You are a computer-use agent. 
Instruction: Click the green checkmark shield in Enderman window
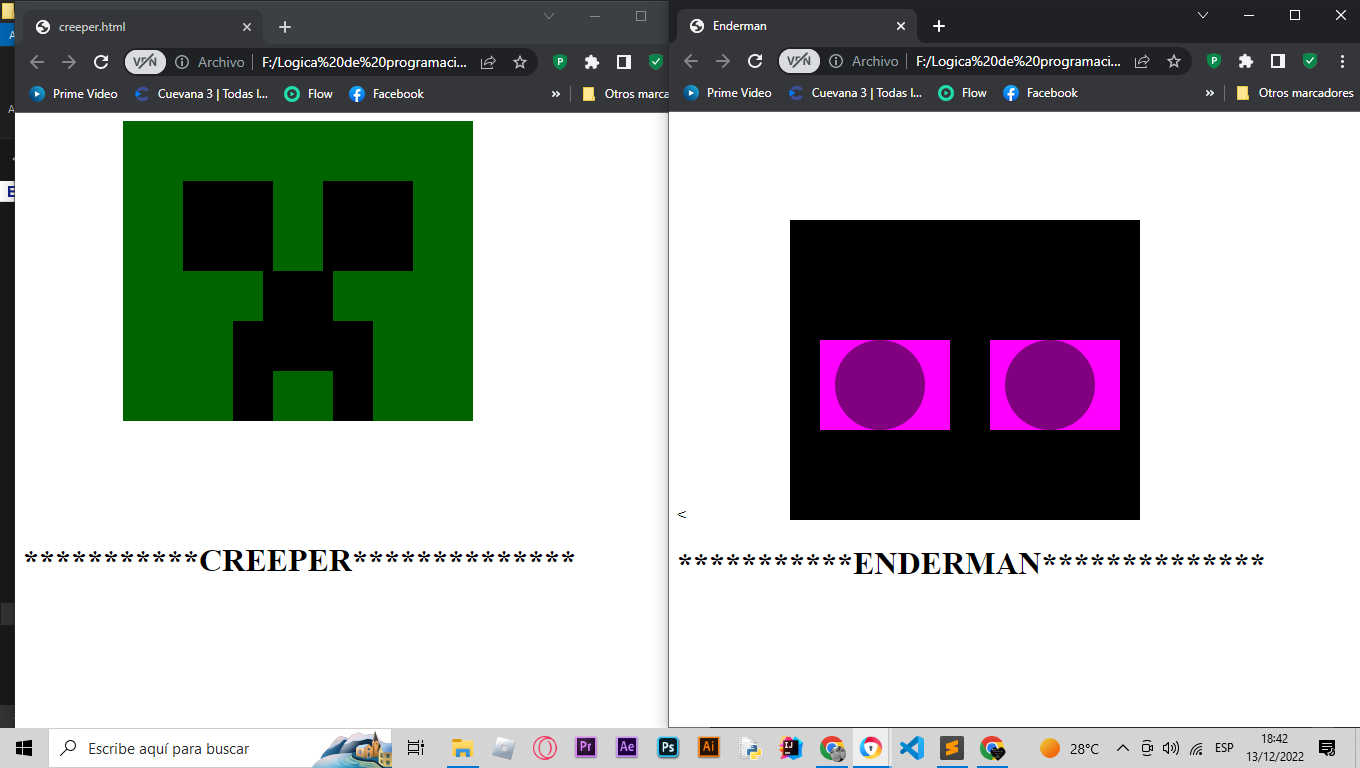point(1310,62)
